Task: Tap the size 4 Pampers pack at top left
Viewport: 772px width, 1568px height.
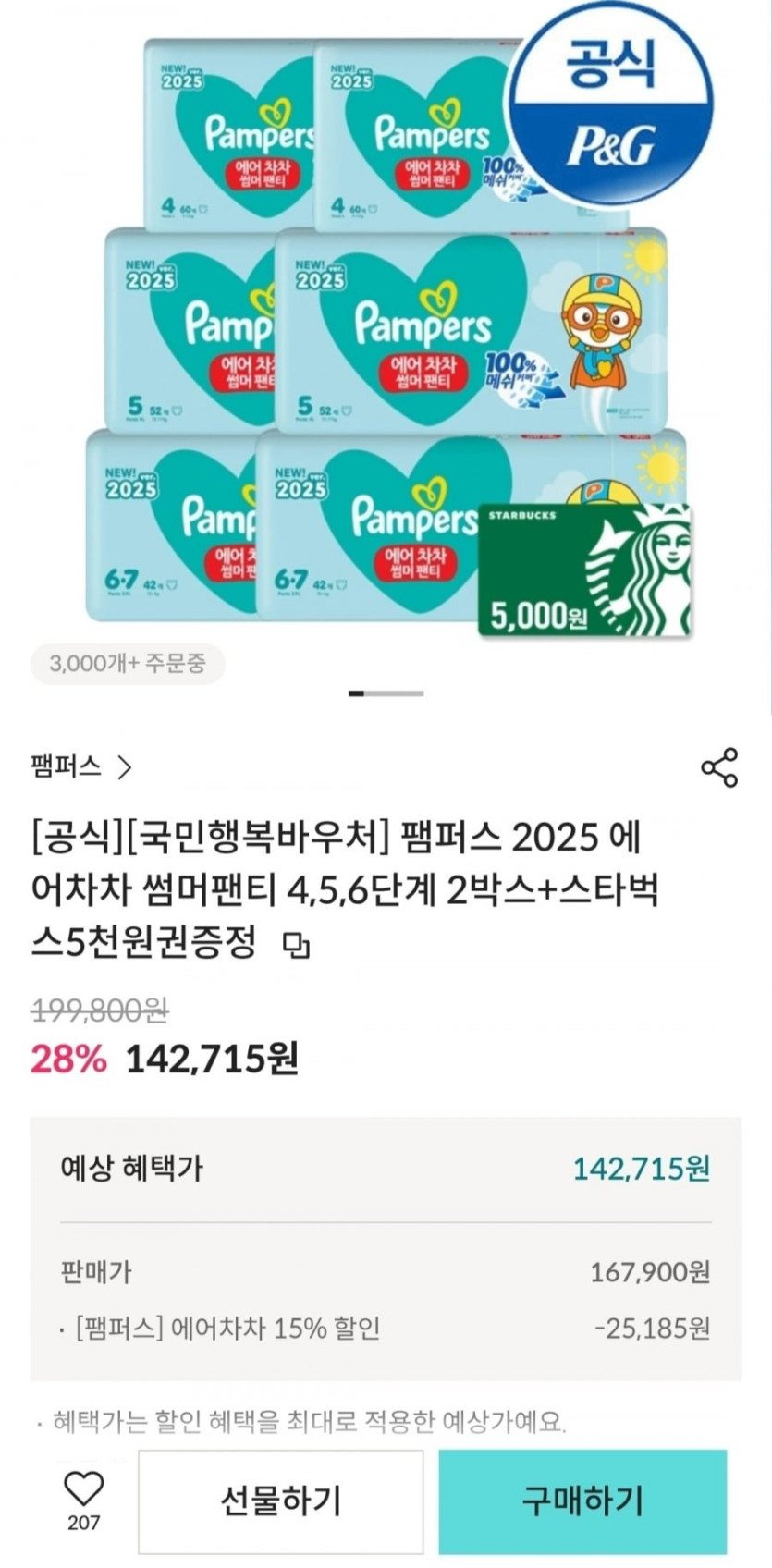Action: pyautogui.click(x=229, y=134)
